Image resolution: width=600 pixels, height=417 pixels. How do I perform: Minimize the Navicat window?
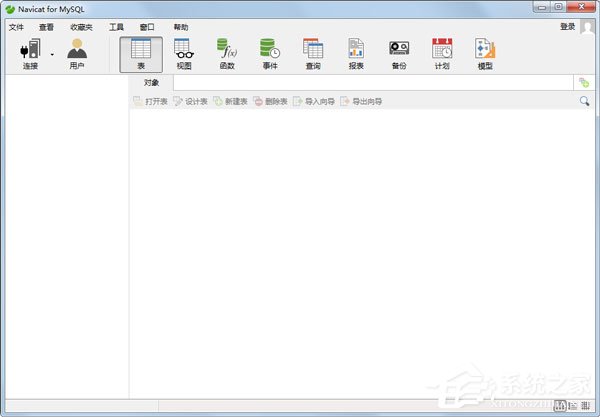click(x=542, y=7)
